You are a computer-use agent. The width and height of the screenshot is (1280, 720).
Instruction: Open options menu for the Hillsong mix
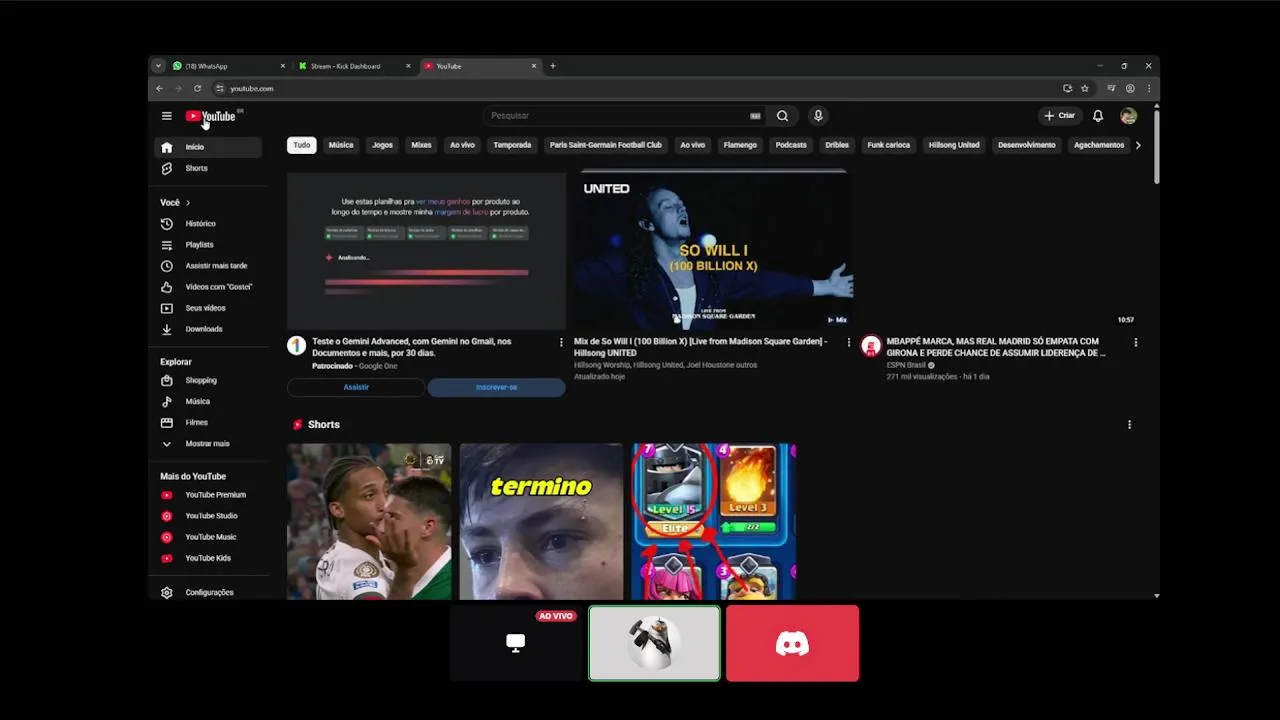849,342
